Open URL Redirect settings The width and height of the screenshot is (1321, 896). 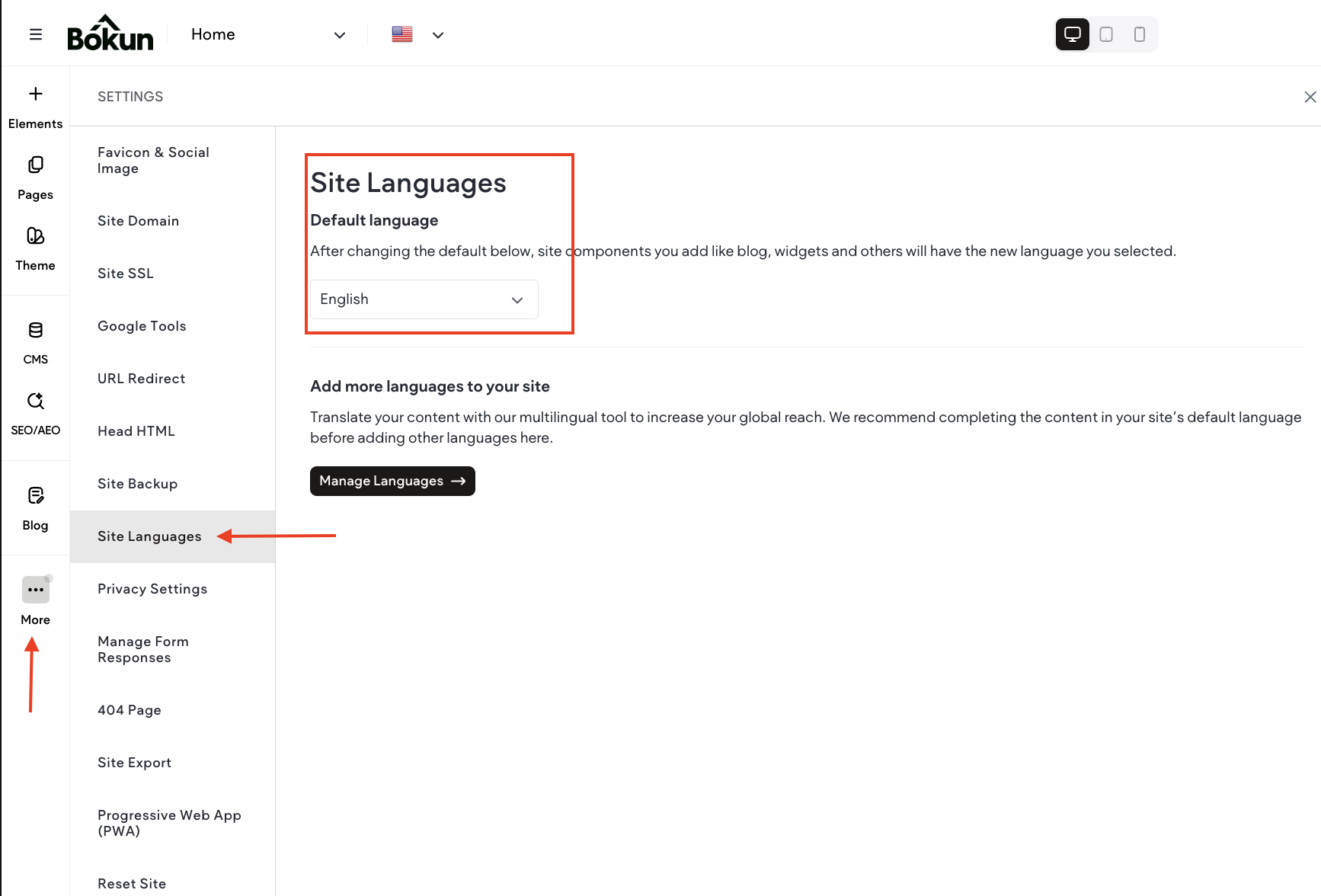pos(173,379)
